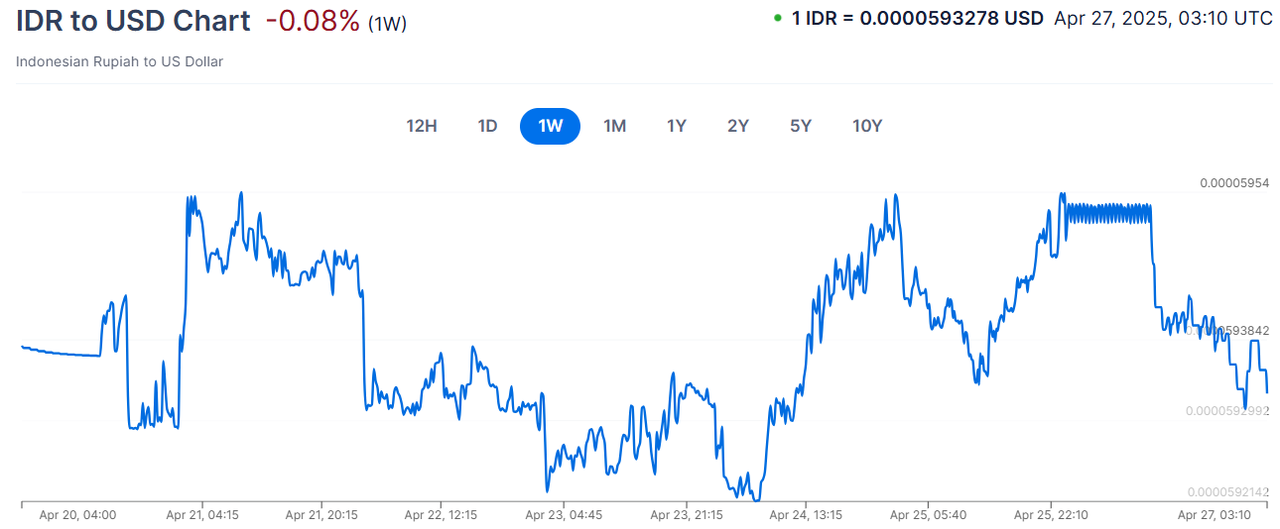Click the Indonesian Rupiah to US Dollar subtitle

[119, 62]
